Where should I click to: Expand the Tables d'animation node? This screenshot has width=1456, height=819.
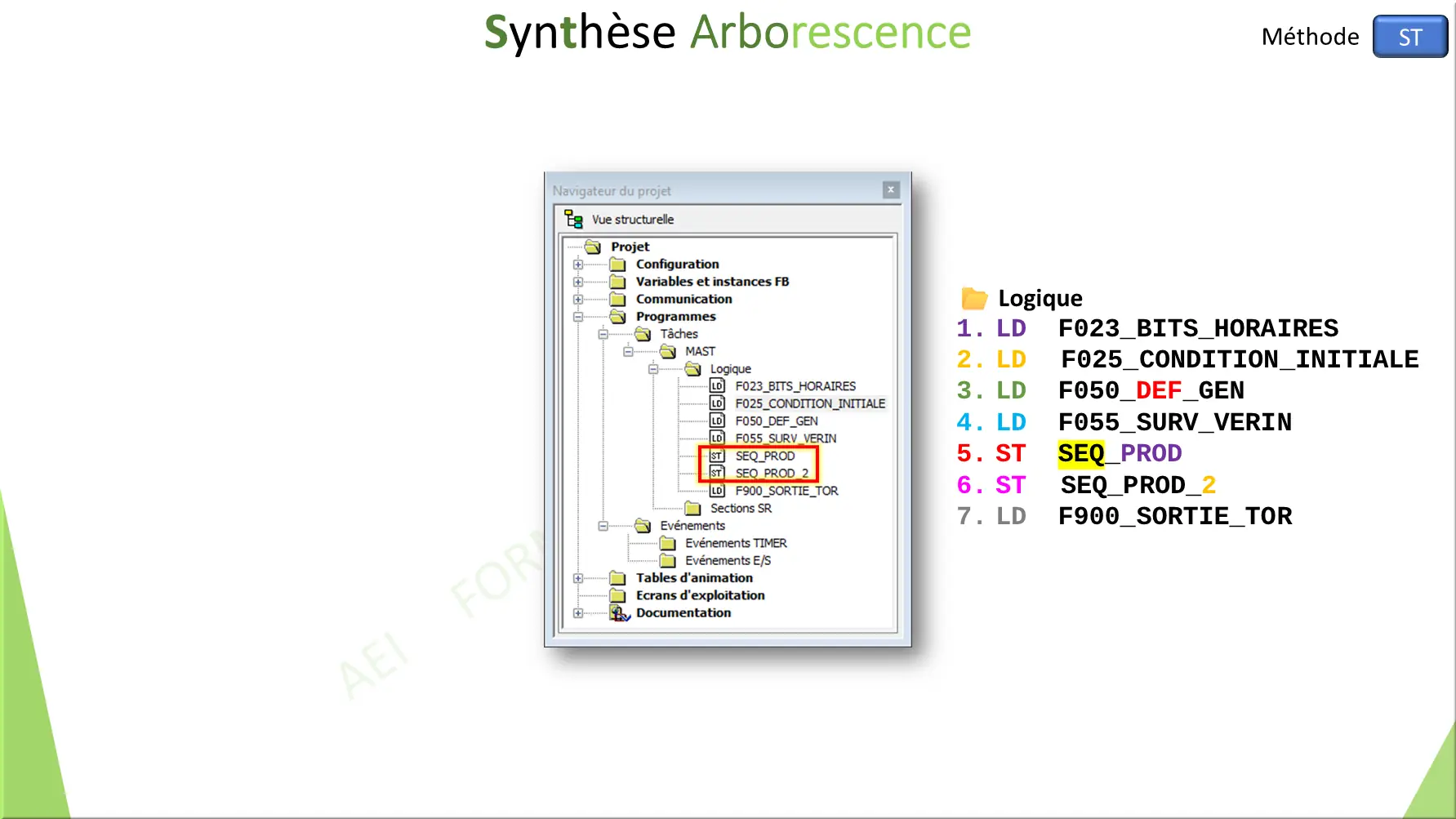point(577,577)
